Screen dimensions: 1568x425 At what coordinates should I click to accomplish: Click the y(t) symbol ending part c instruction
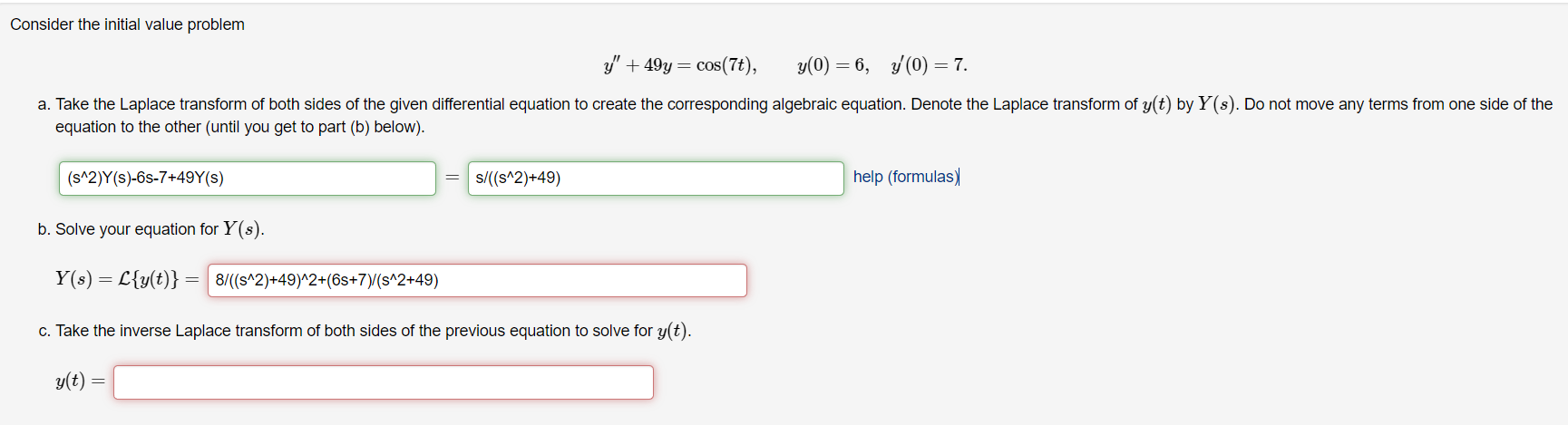tap(672, 331)
